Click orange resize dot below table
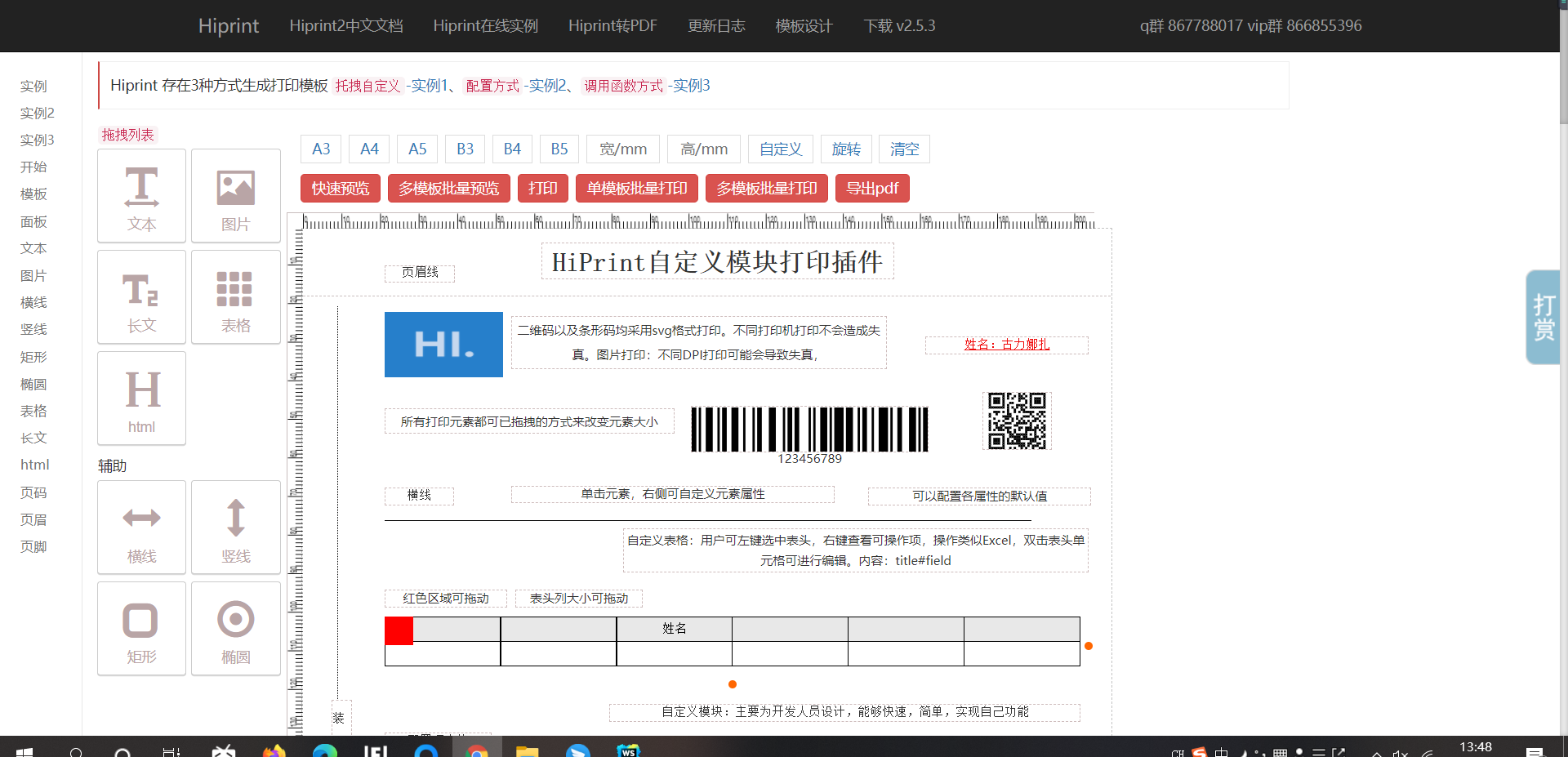Screen dimensions: 1568x757 pyautogui.click(x=733, y=684)
